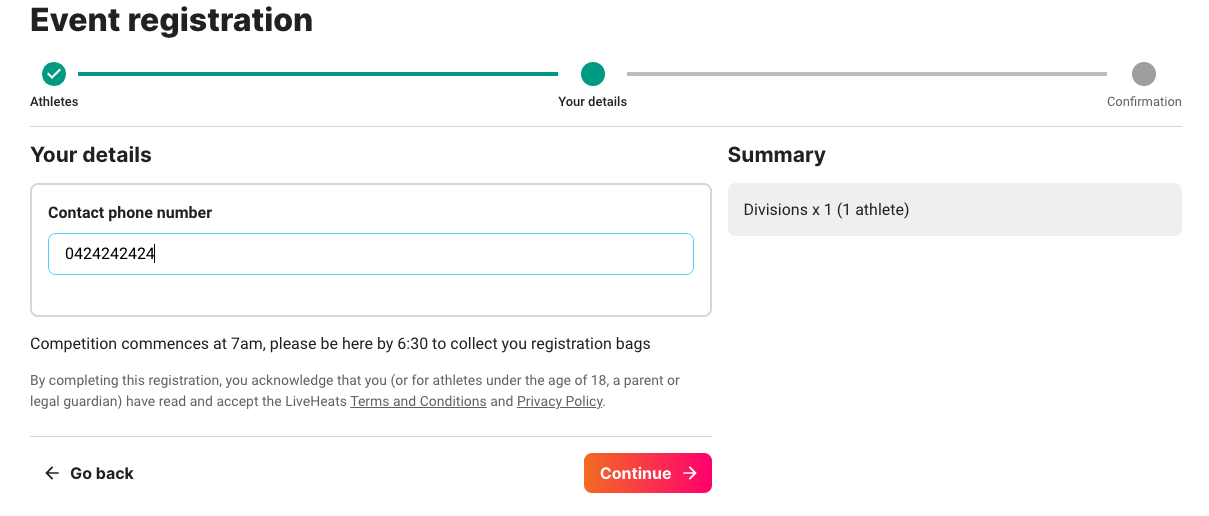Viewport: 1209px width, 516px height.
Task: Open the Privacy Policy link
Action: click(x=560, y=401)
